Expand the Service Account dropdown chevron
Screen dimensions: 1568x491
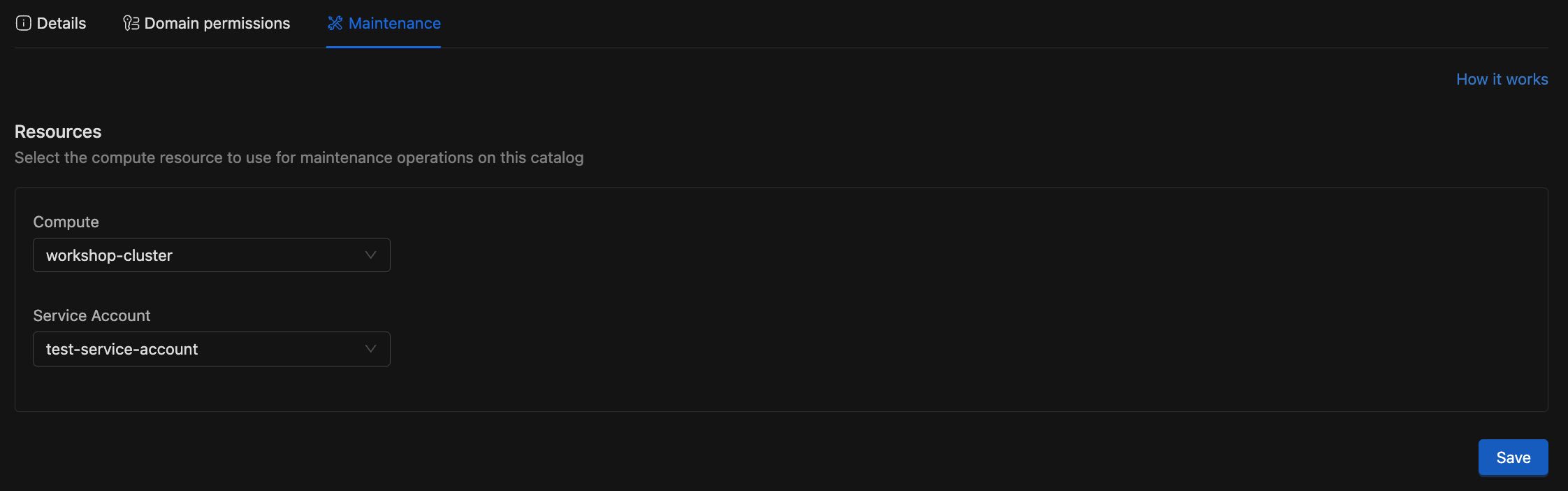coord(370,349)
